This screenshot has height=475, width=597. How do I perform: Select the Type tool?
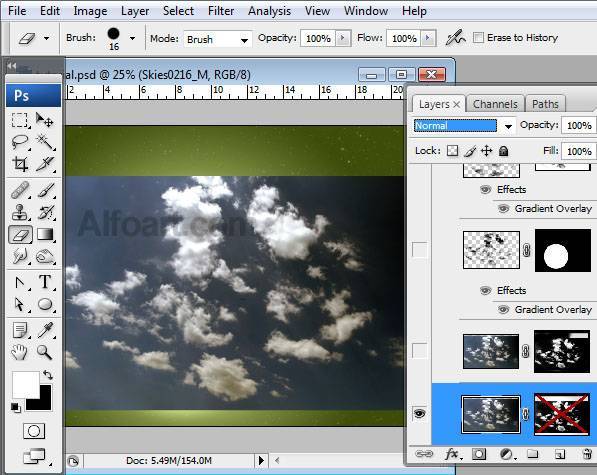click(x=45, y=282)
